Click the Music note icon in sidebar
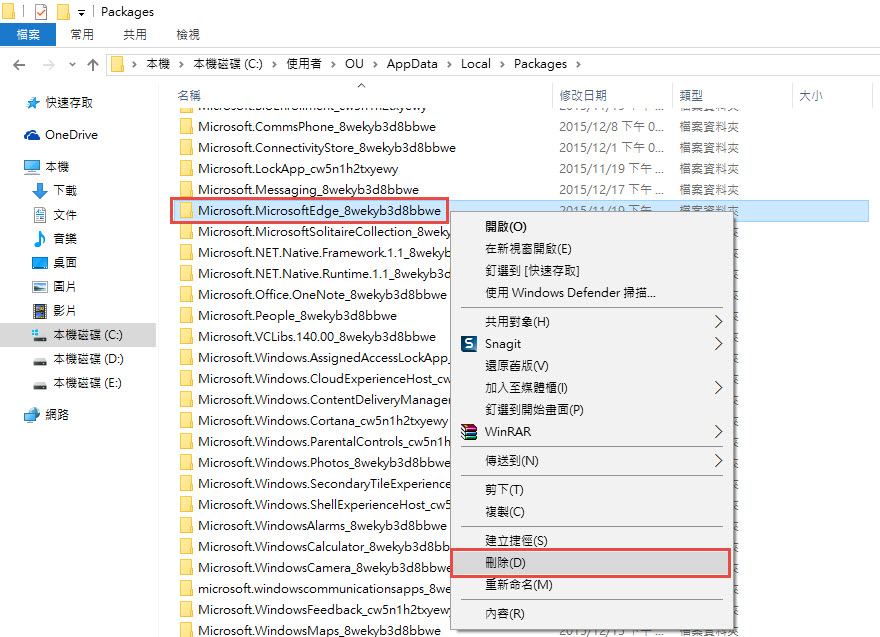 point(40,239)
